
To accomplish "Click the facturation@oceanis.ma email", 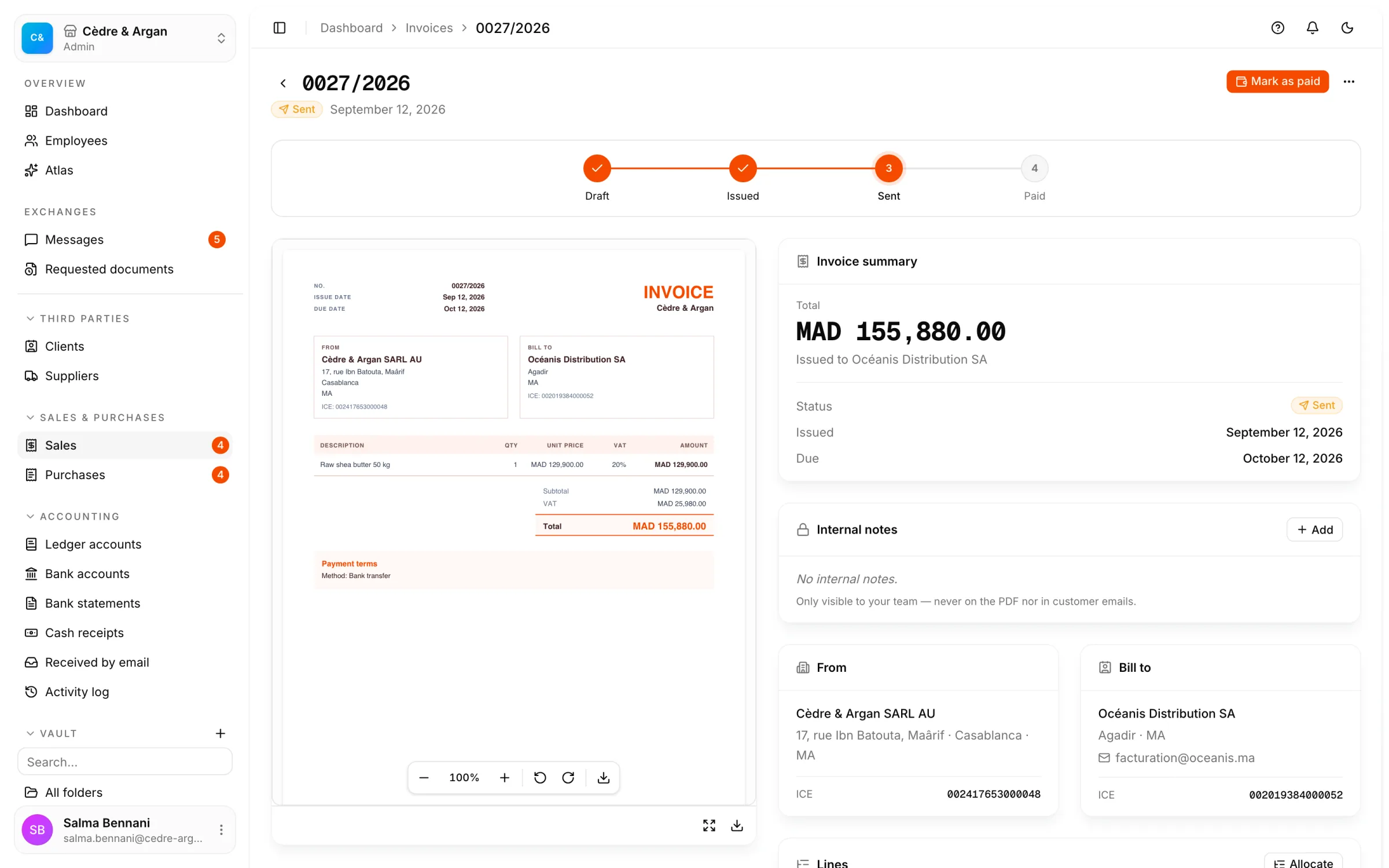I will [x=1184, y=758].
